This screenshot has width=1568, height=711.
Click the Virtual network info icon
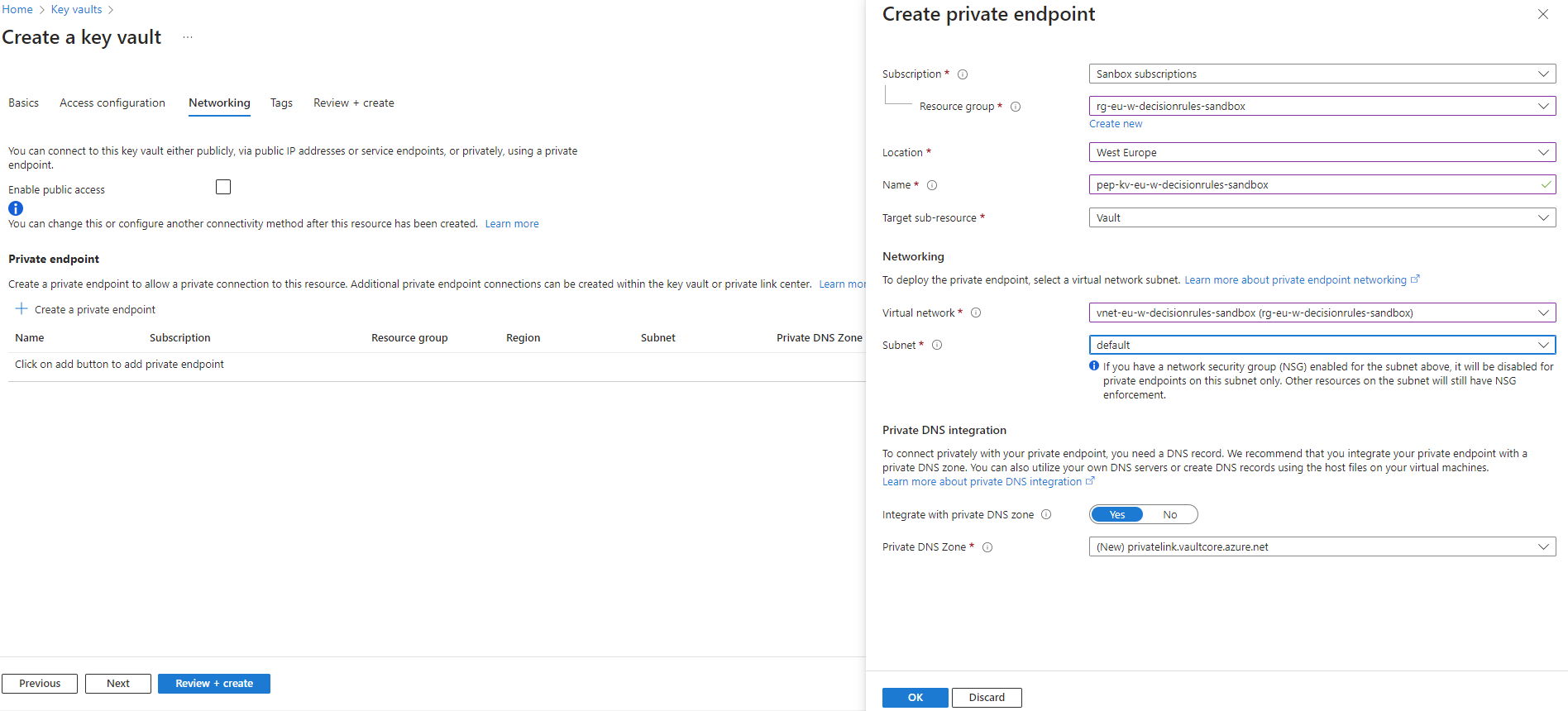[976, 313]
